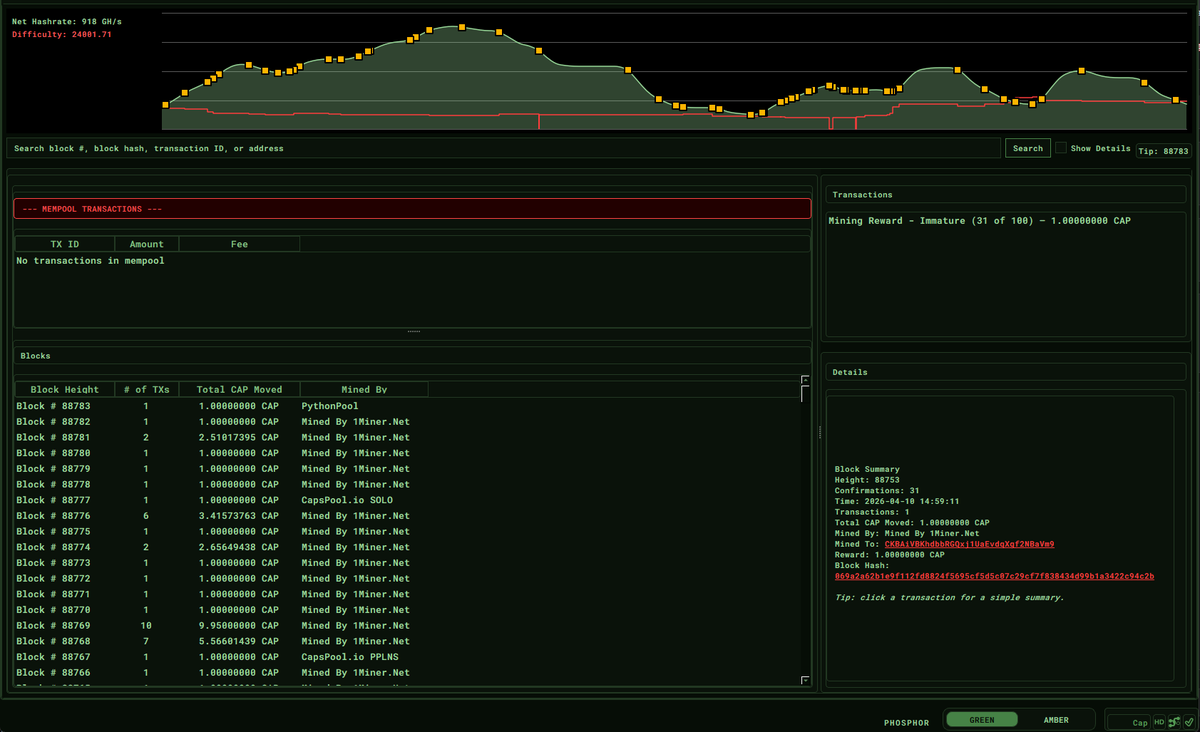Click the TX ID mempool column header
Screen dimensions: 1200x732
65,244
